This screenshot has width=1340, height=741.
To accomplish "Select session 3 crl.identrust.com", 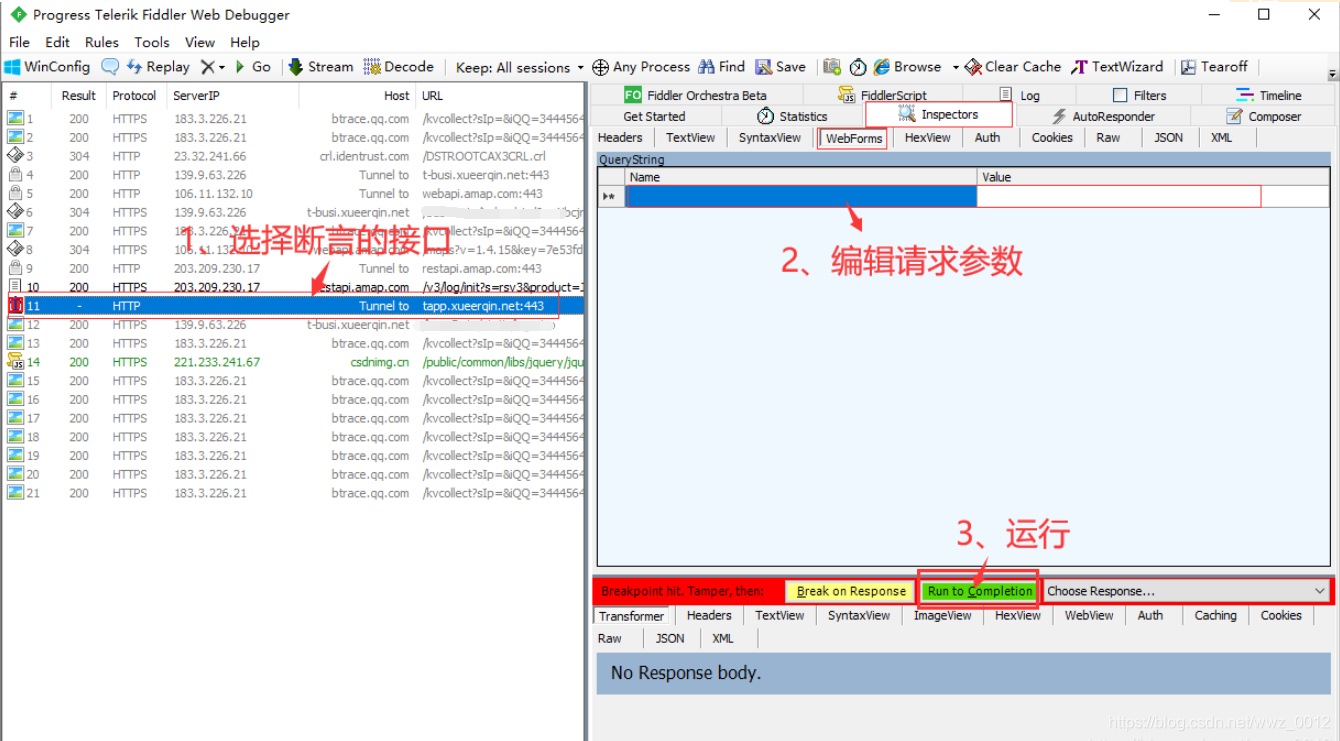I will click(293, 156).
